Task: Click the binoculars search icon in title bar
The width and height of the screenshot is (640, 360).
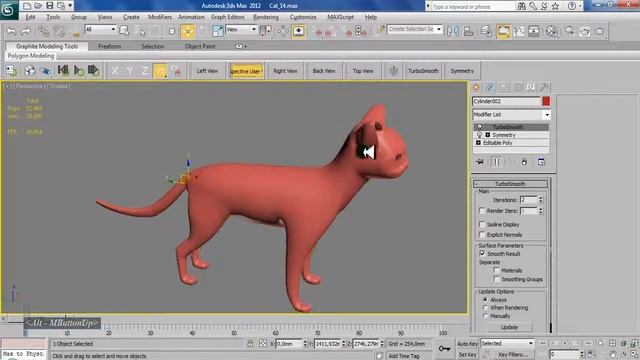Action: [x=522, y=6]
